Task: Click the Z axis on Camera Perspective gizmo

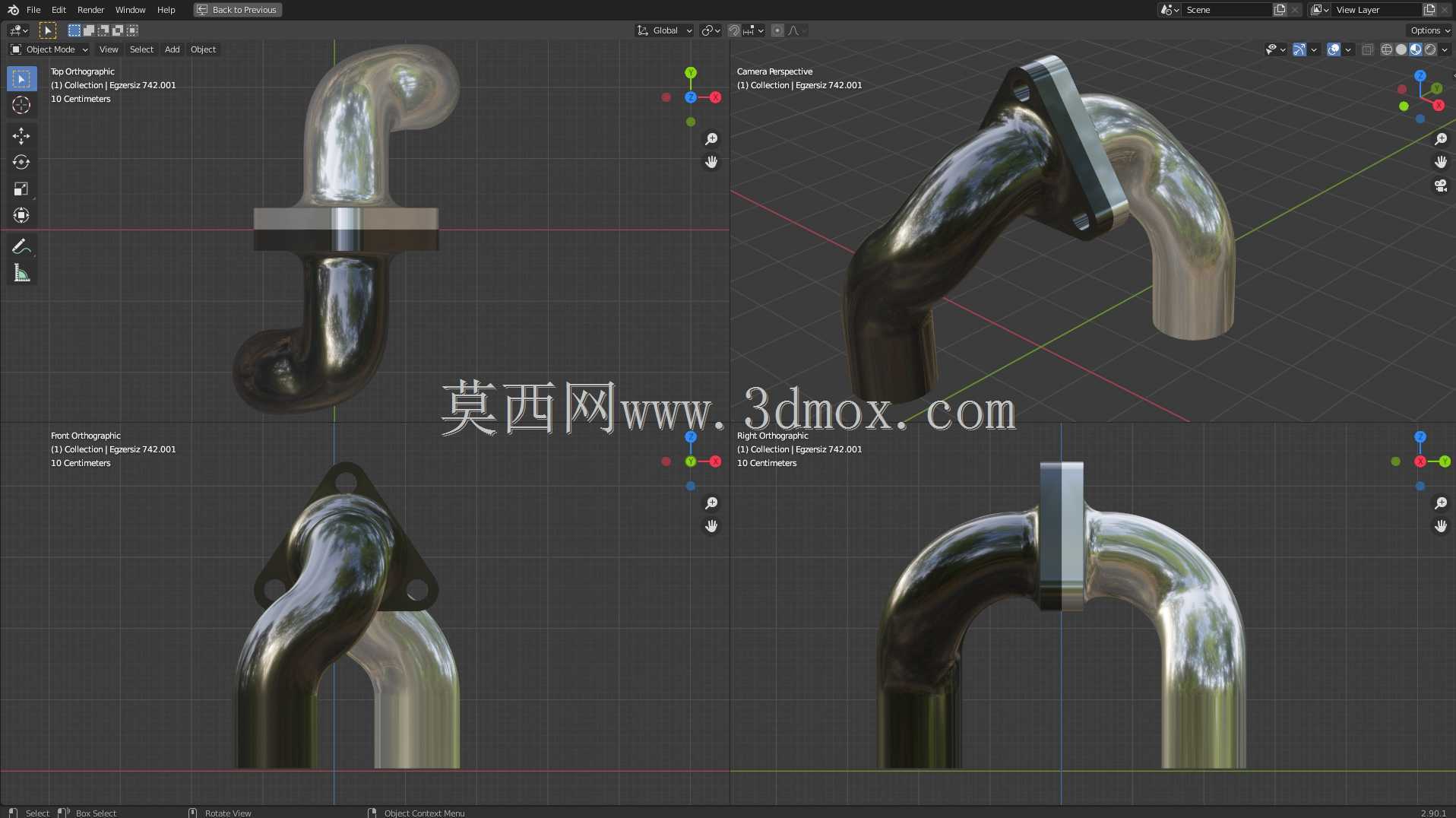Action: (1420, 76)
